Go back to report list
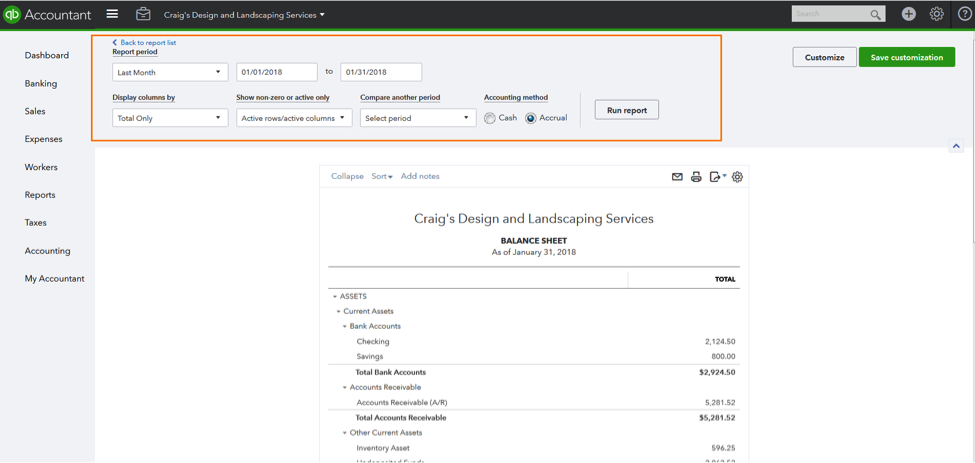Image resolution: width=975 pixels, height=463 pixels. [x=144, y=42]
